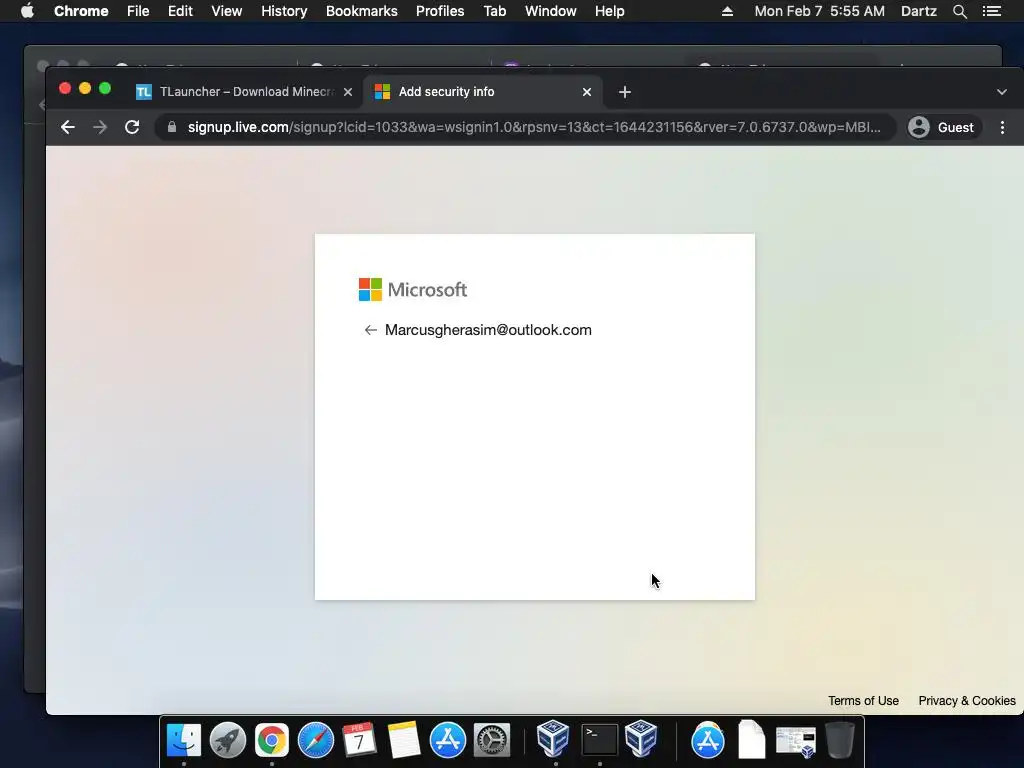
Task: Open Terms of Use link
Action: 863,701
